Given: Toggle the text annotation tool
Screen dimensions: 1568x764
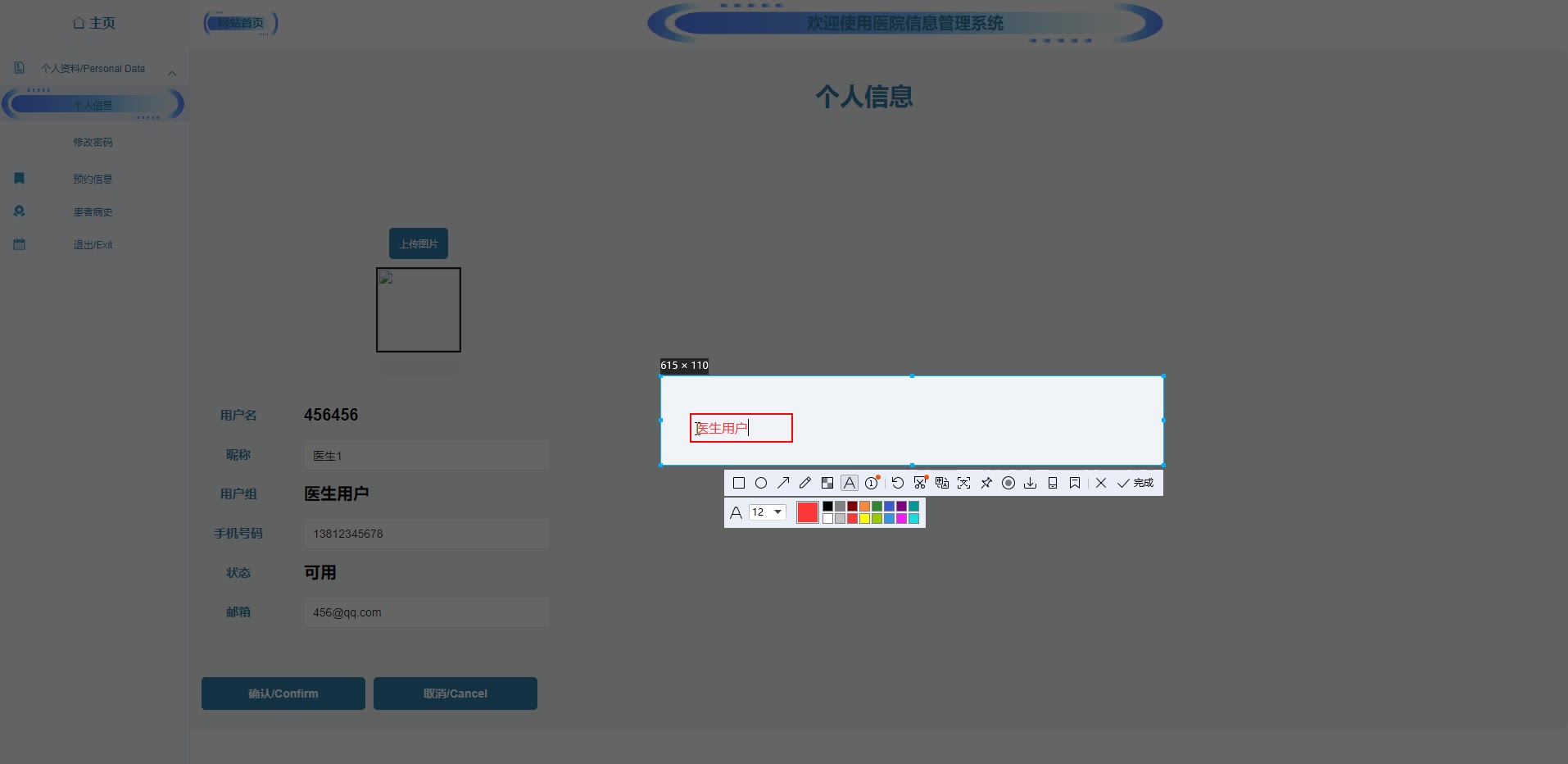Looking at the screenshot, I should 850,483.
